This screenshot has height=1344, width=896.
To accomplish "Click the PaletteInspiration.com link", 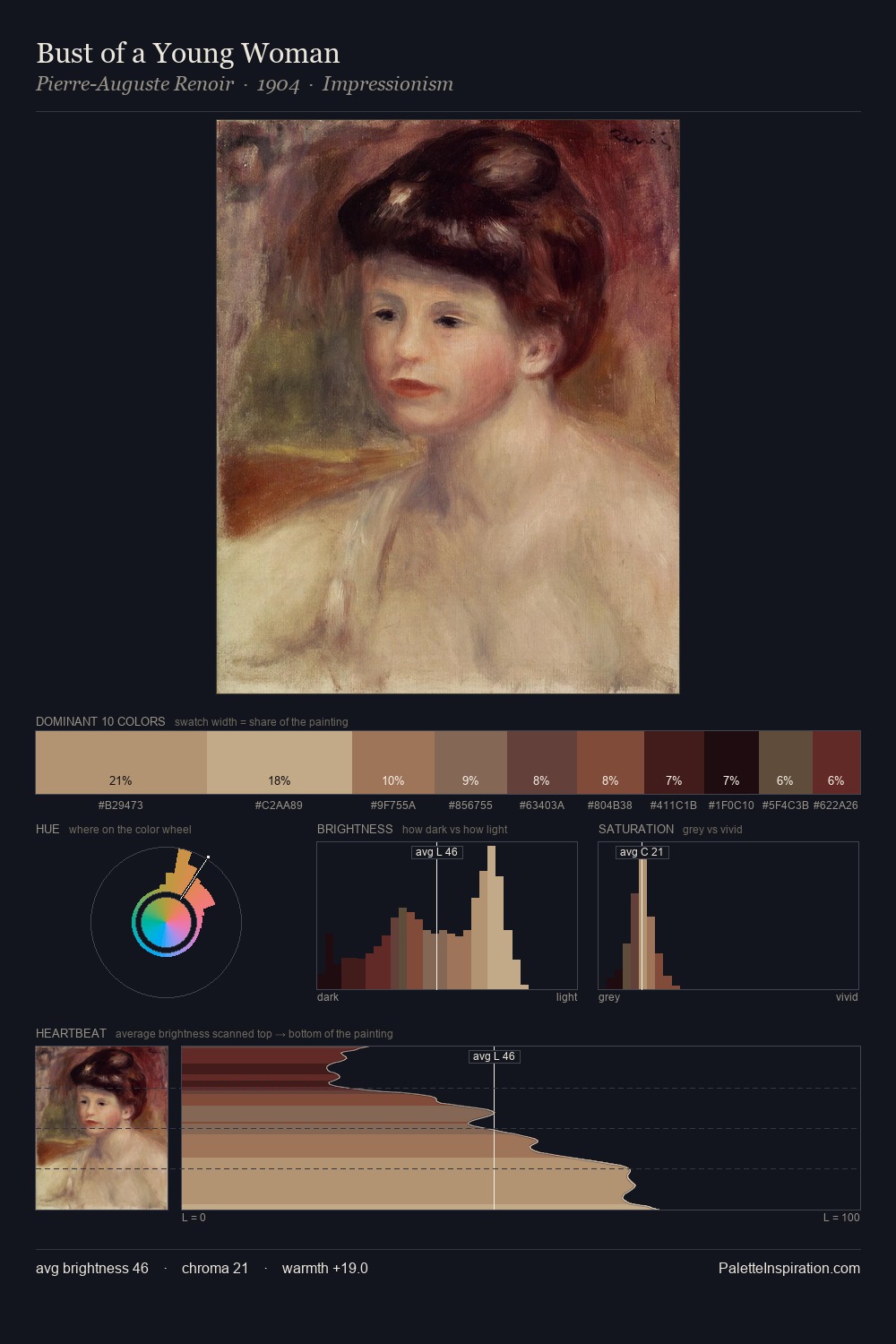I will [789, 1268].
